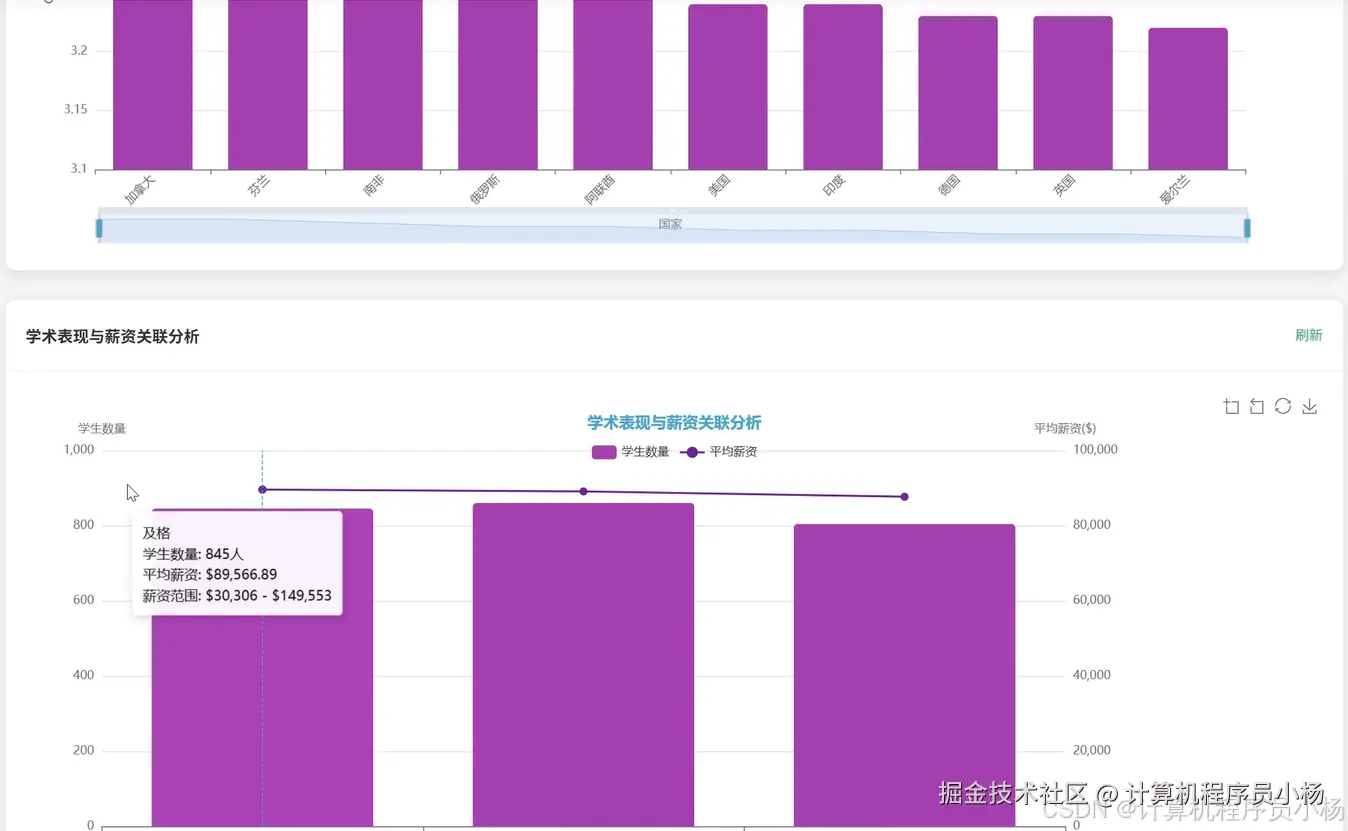This screenshot has height=831, width=1348.
Task: Click the 400 left axis value
Action: point(83,675)
